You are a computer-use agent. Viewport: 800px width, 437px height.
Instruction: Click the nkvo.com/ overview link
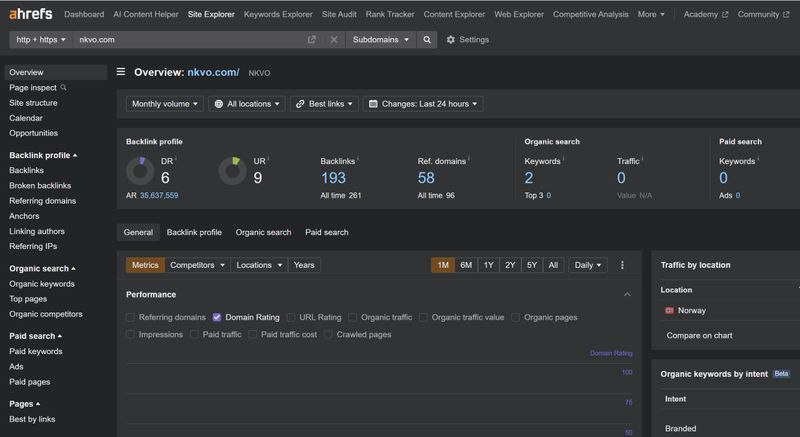[213, 72]
